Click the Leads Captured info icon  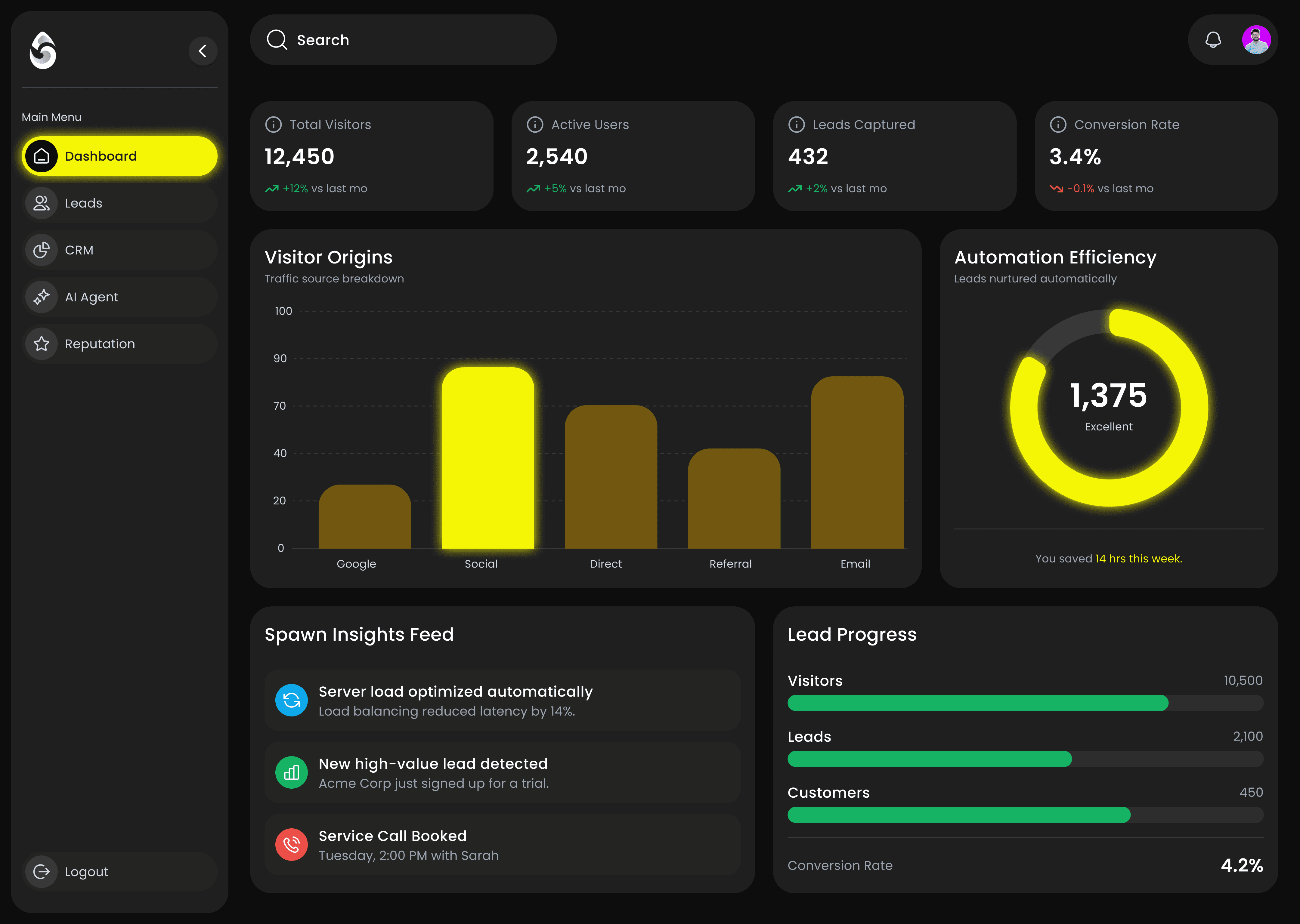[796, 125]
